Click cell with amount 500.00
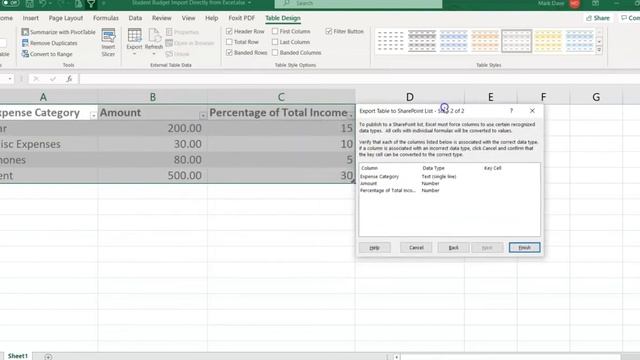The height and width of the screenshot is (360, 640). pyautogui.click(x=152, y=175)
